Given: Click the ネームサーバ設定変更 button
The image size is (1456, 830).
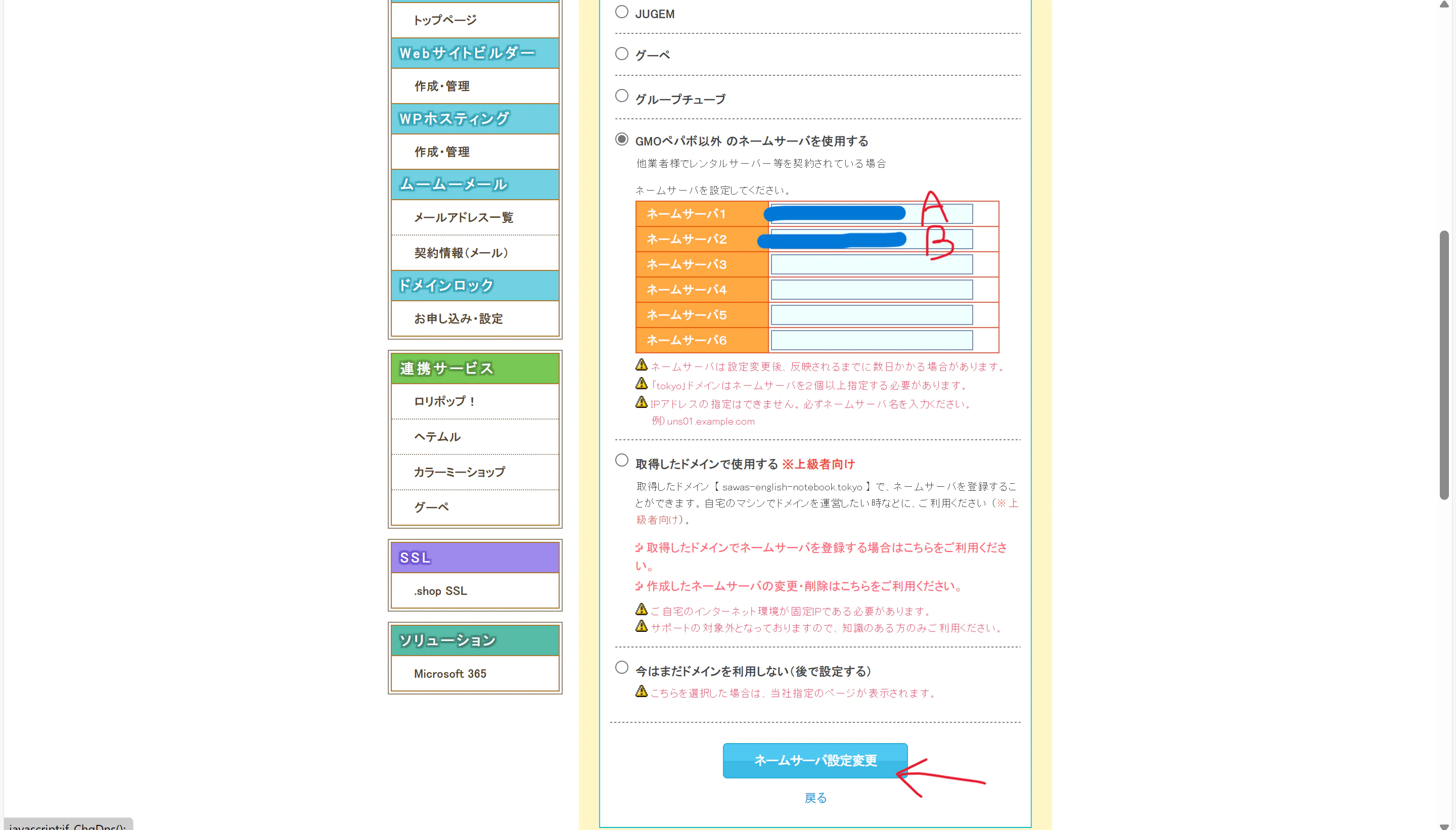Looking at the screenshot, I should click(x=815, y=760).
